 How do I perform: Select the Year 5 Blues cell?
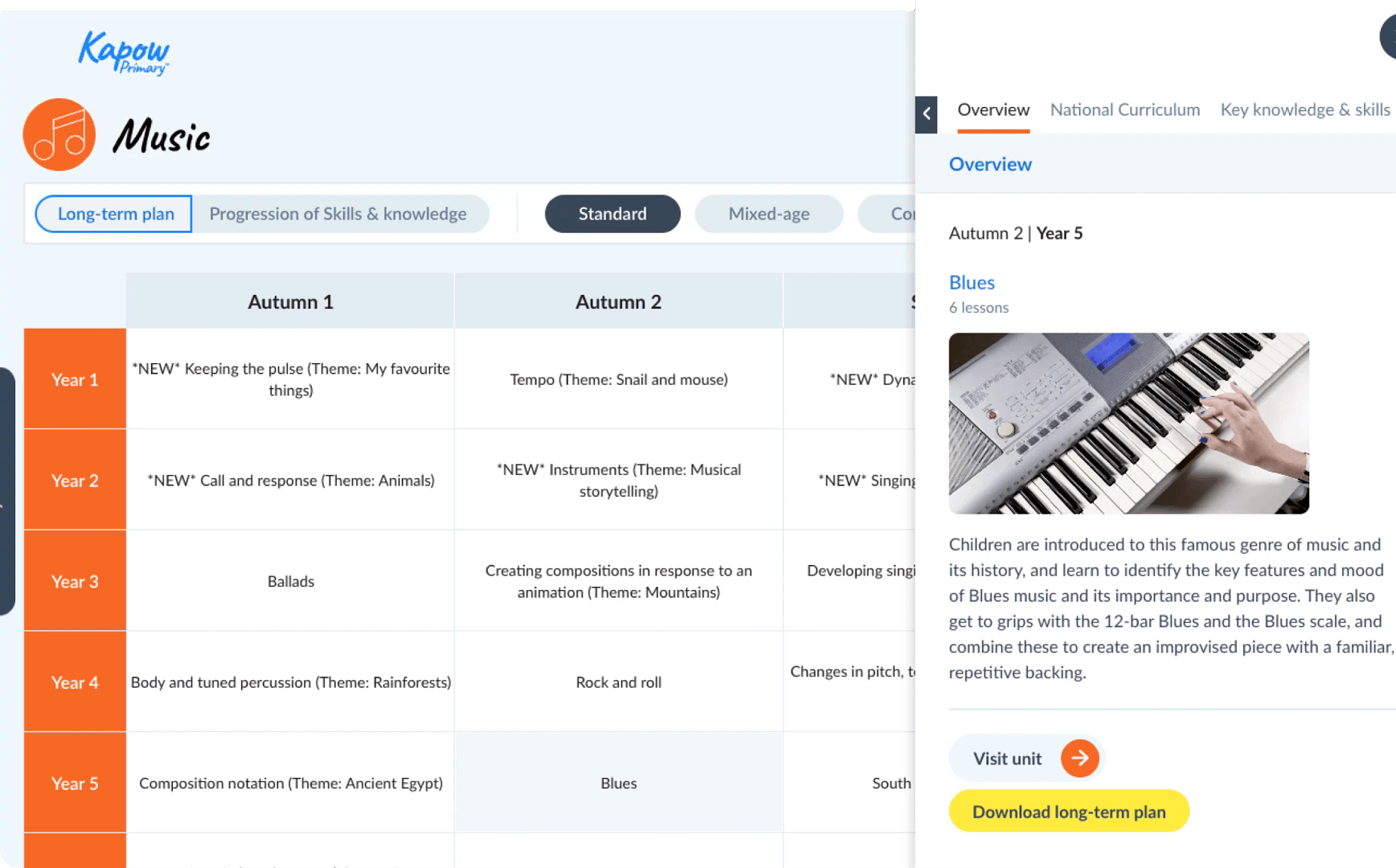618,783
